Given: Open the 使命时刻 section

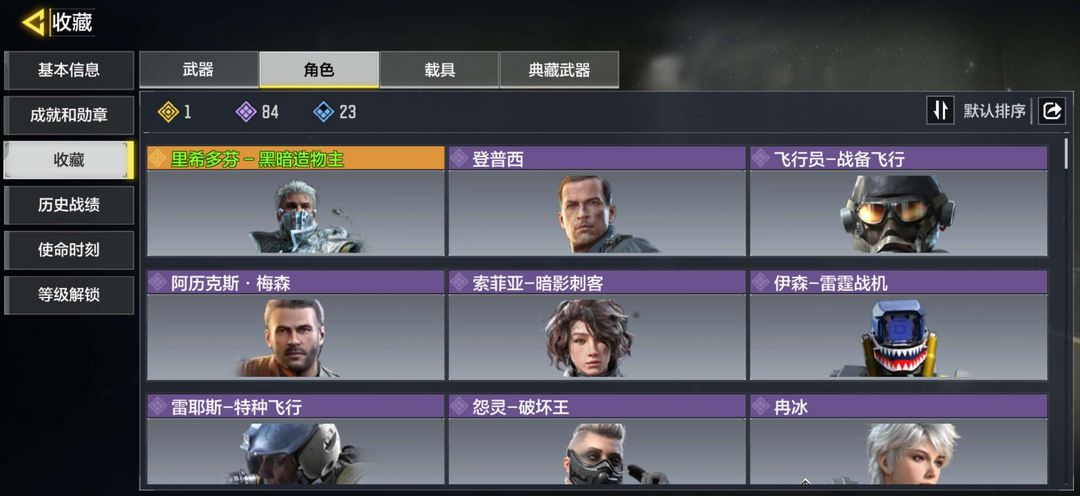Looking at the screenshot, I should coord(69,250).
